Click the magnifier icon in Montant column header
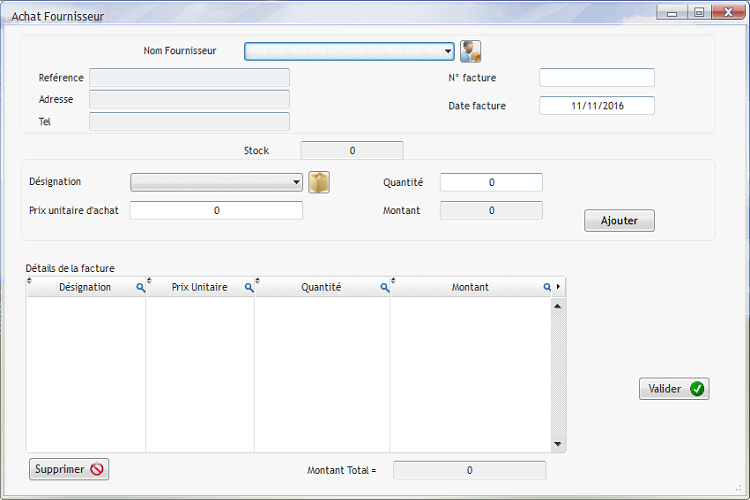This screenshot has width=750, height=500. click(x=547, y=287)
